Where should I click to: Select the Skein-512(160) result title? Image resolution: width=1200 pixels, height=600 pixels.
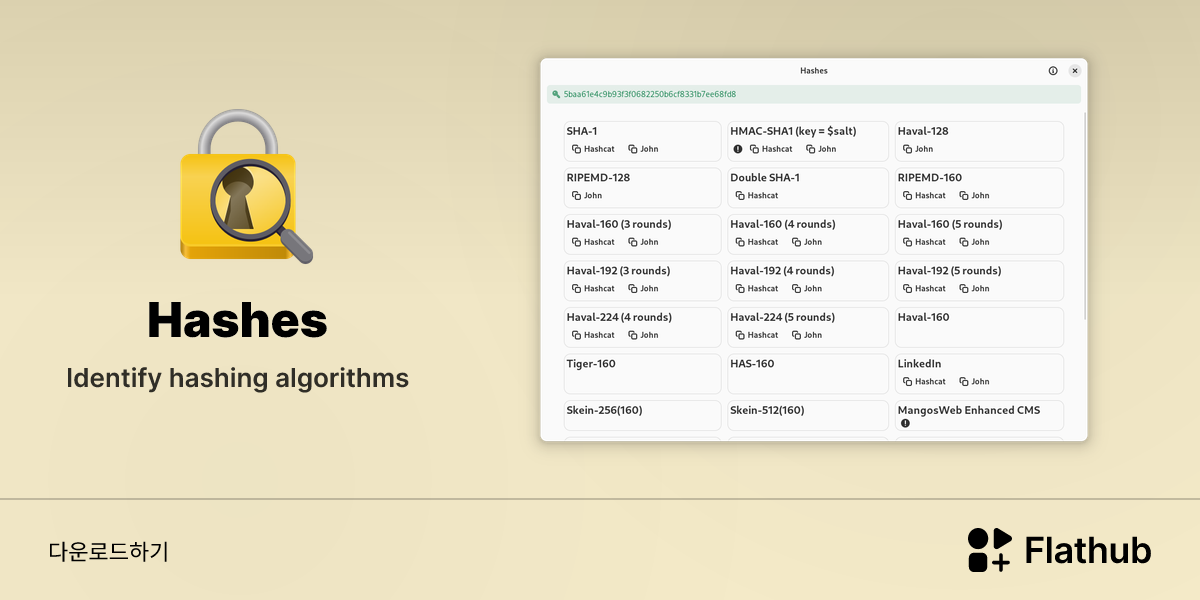pyautogui.click(x=767, y=410)
